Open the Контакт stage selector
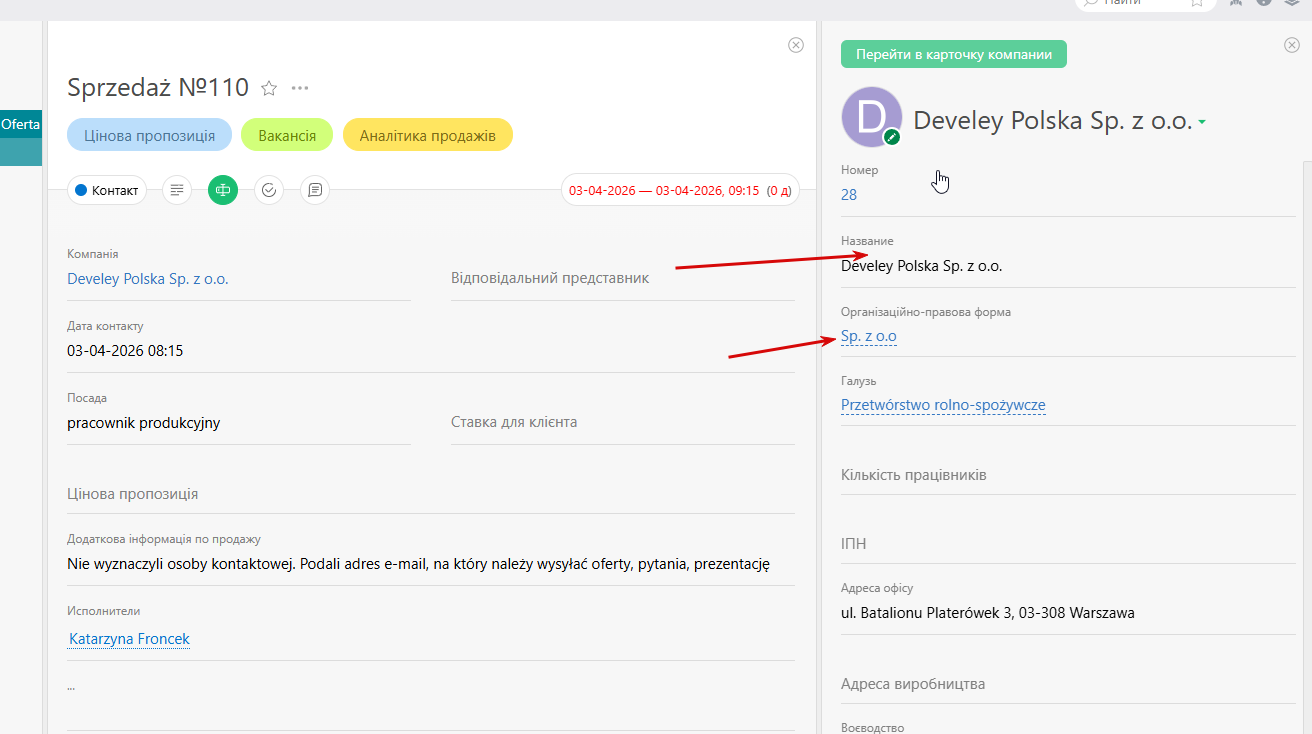Image resolution: width=1312 pixels, height=734 pixels. pos(107,190)
